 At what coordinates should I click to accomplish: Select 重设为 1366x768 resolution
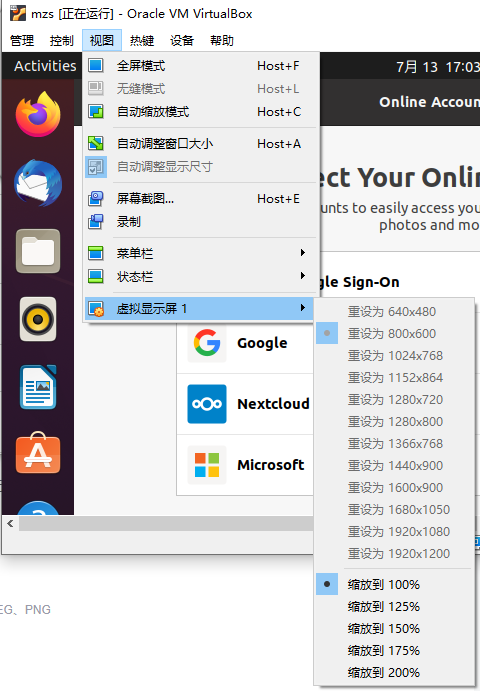(394, 444)
